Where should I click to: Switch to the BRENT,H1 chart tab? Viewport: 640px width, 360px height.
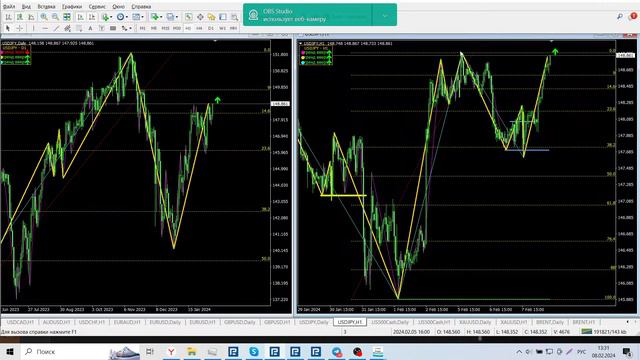click(584, 322)
